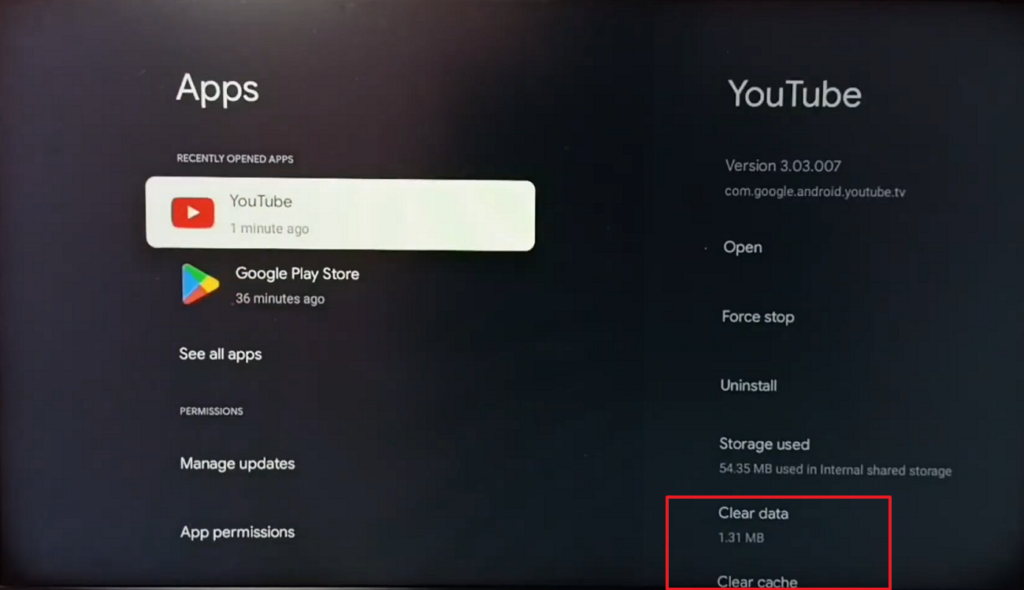Select the Google Play Store triangle icon
Viewport: 1024px width, 590px height.
pos(199,284)
